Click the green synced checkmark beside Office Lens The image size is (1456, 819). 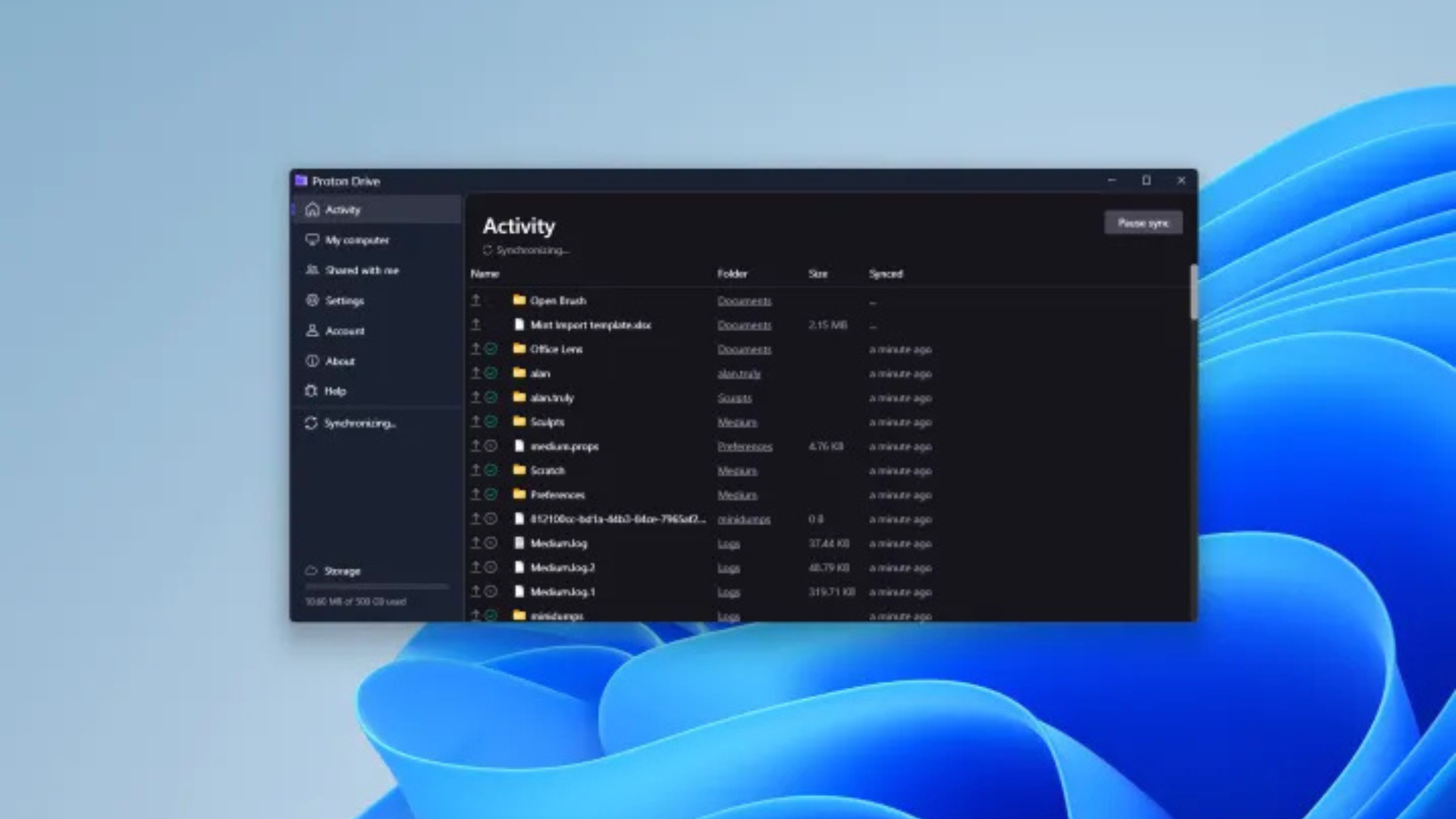[491, 349]
